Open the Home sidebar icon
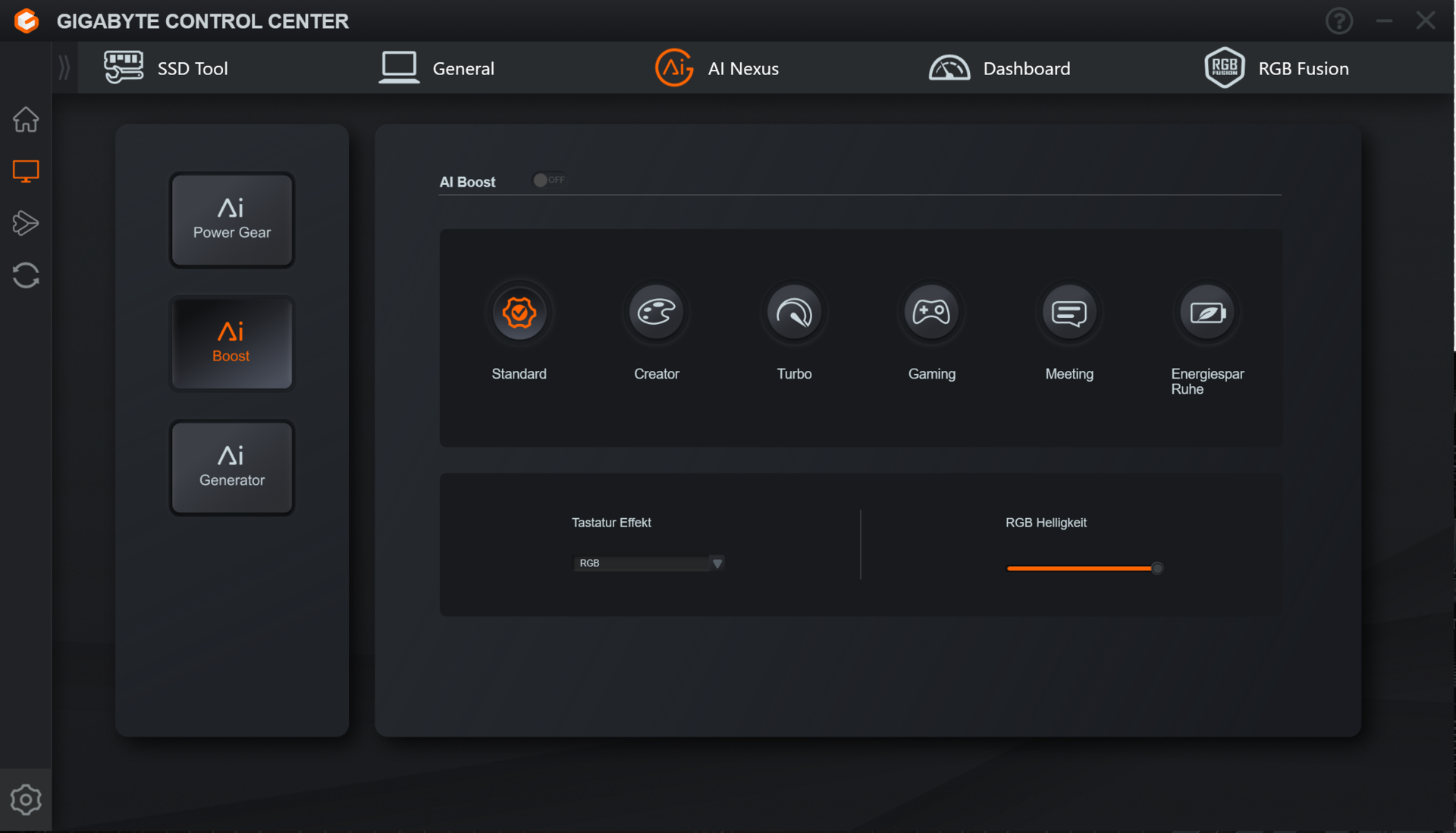1456x833 pixels. pyautogui.click(x=26, y=119)
